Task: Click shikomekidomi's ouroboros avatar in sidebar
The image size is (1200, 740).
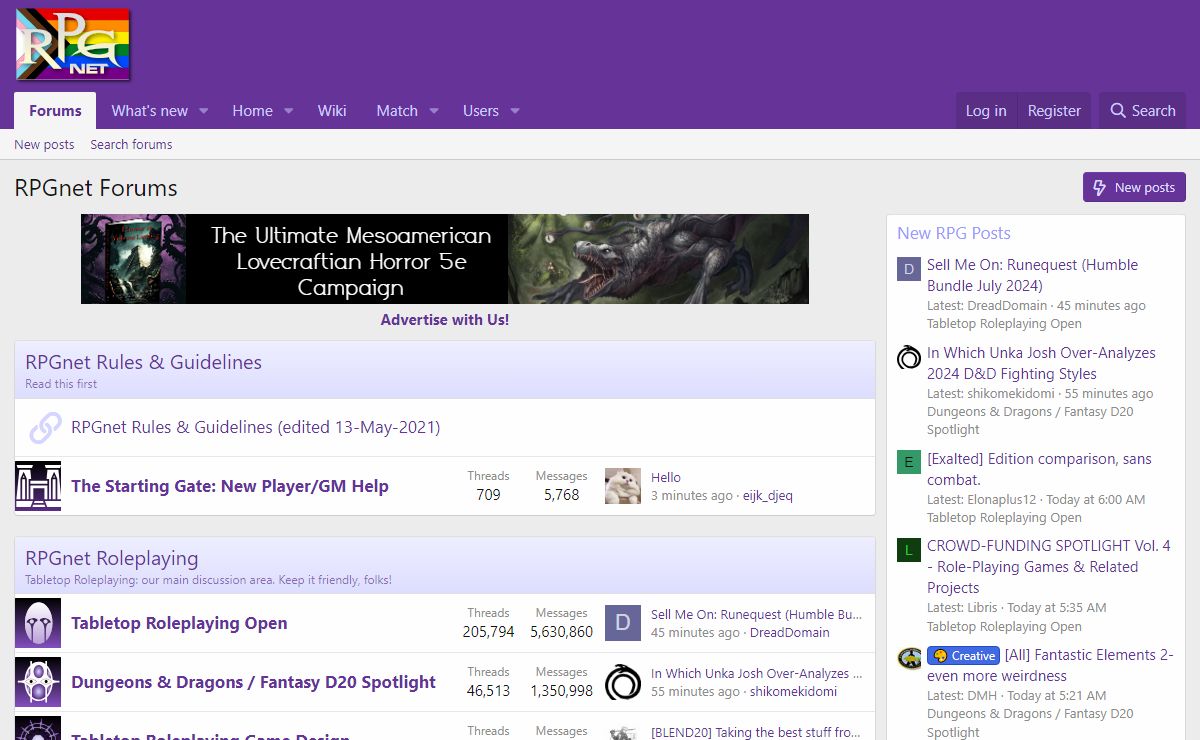Action: 909,357
